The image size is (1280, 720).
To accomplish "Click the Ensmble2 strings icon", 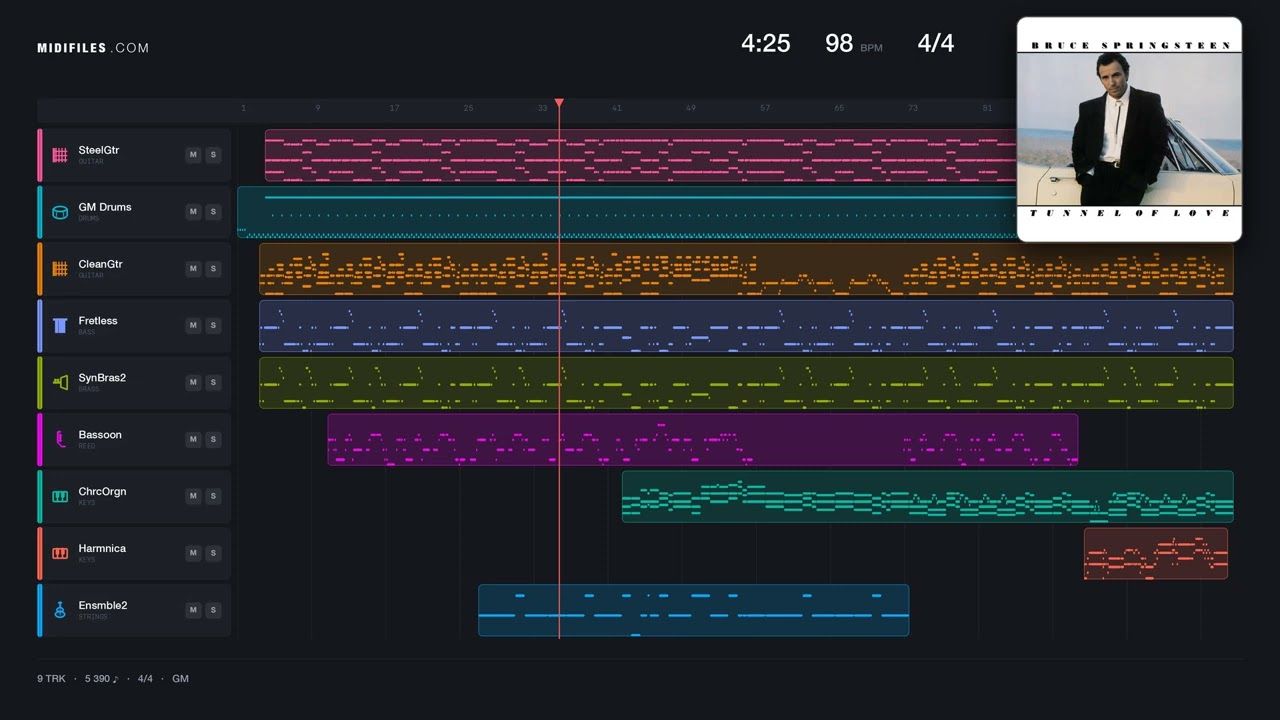I will point(60,610).
